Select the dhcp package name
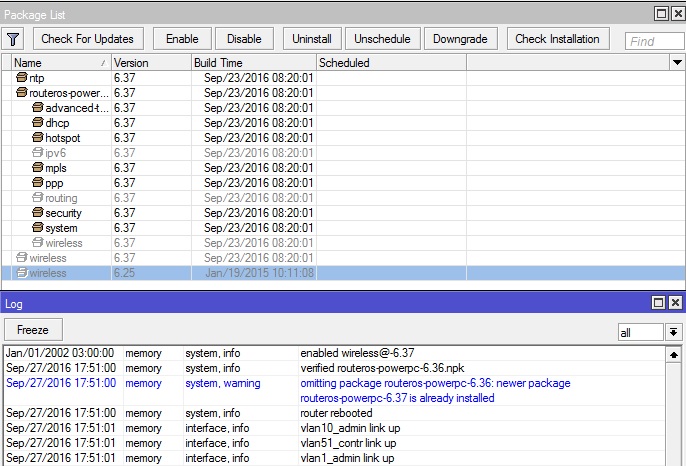686x466 pixels. [57, 123]
